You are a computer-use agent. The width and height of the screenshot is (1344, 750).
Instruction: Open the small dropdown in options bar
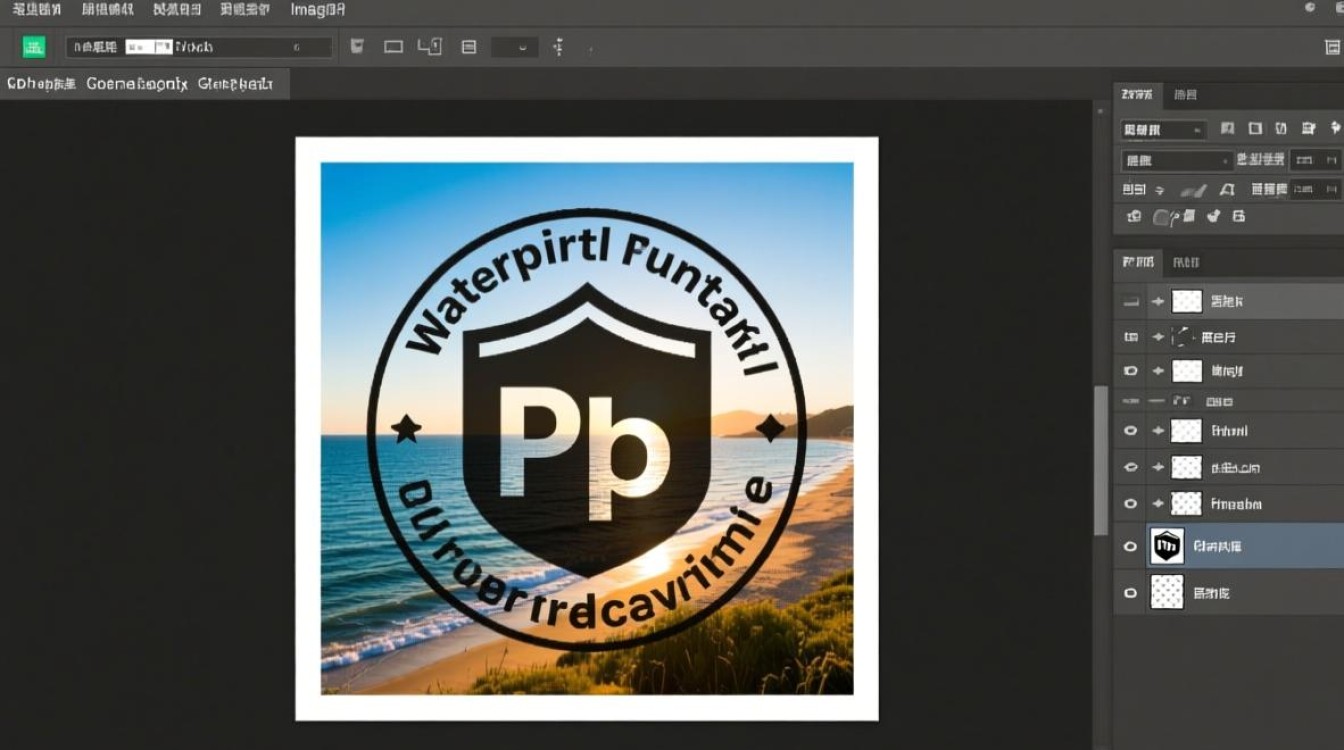pos(515,47)
